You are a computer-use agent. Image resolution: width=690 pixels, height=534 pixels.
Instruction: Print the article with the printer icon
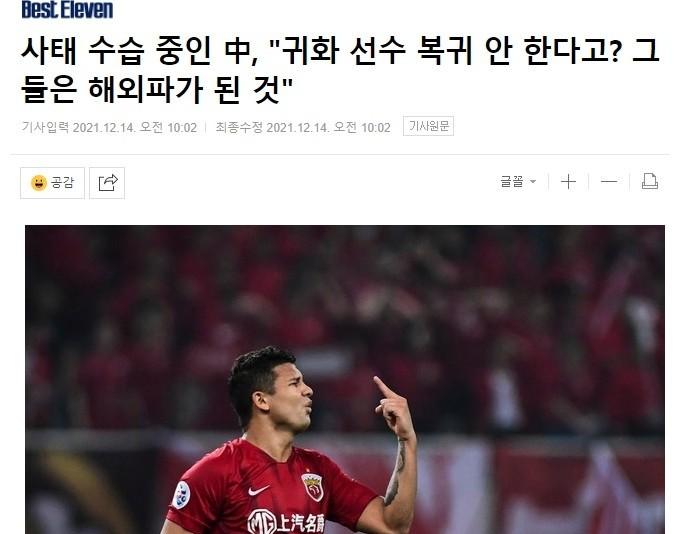[650, 181]
